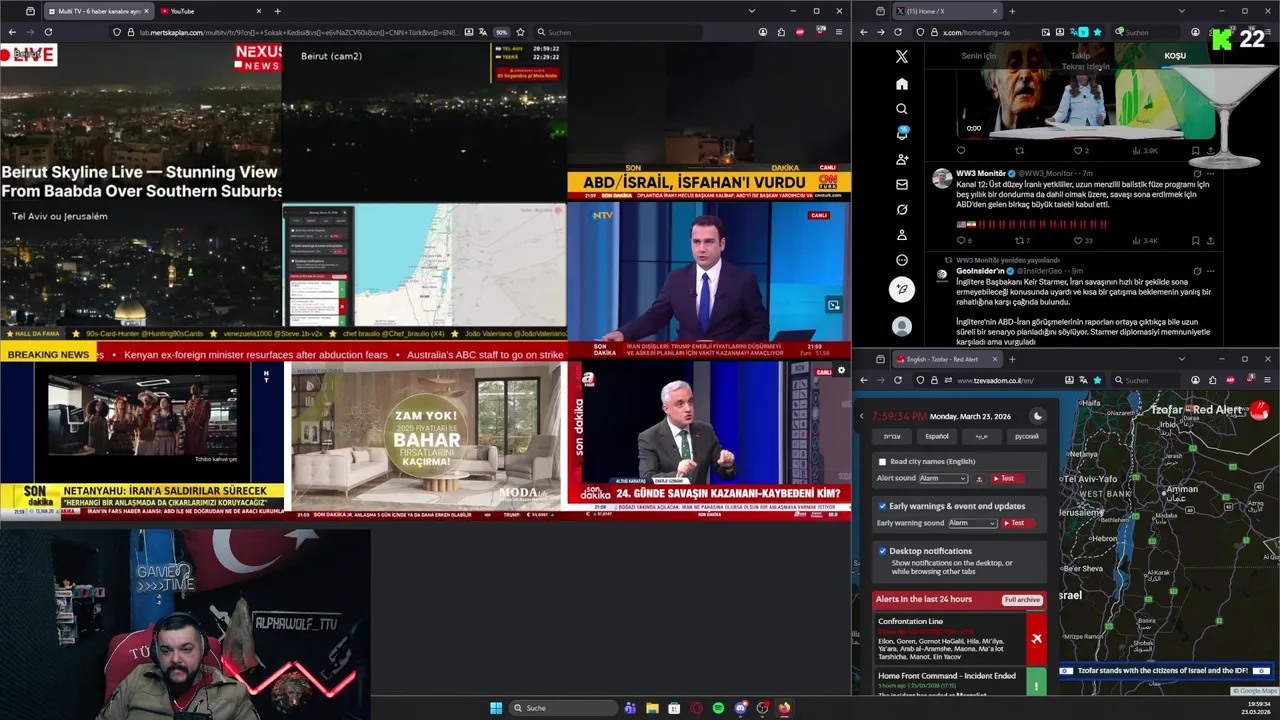Uncheck Early warnings & event end updates
Screen dimensions: 1280x720
[x=882, y=506]
